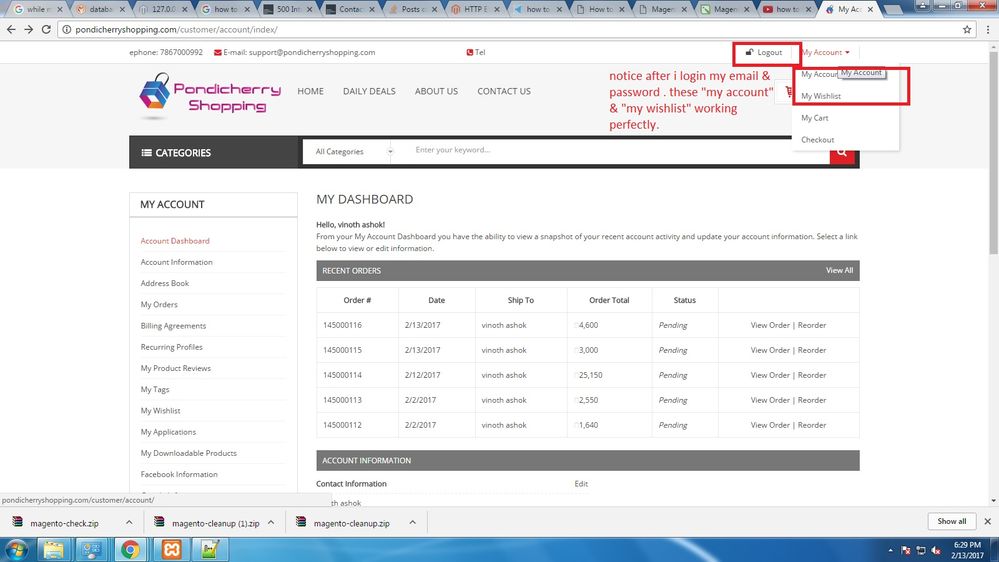
Task: Click the Pondicherry Shopping logo
Action: [x=211, y=96]
